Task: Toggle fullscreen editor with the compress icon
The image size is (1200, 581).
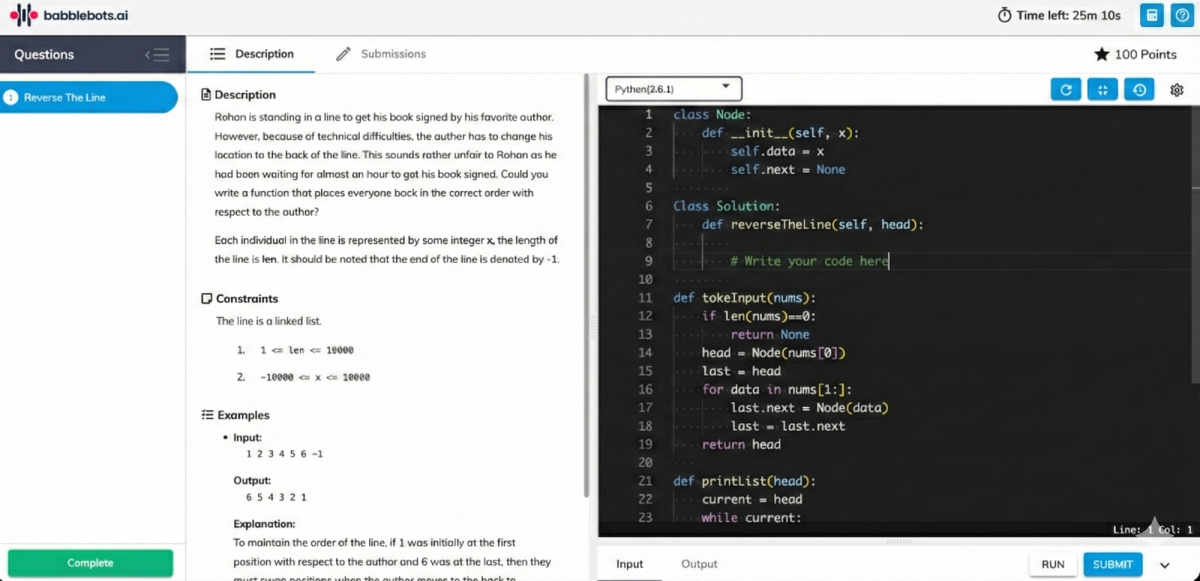Action: (1102, 90)
